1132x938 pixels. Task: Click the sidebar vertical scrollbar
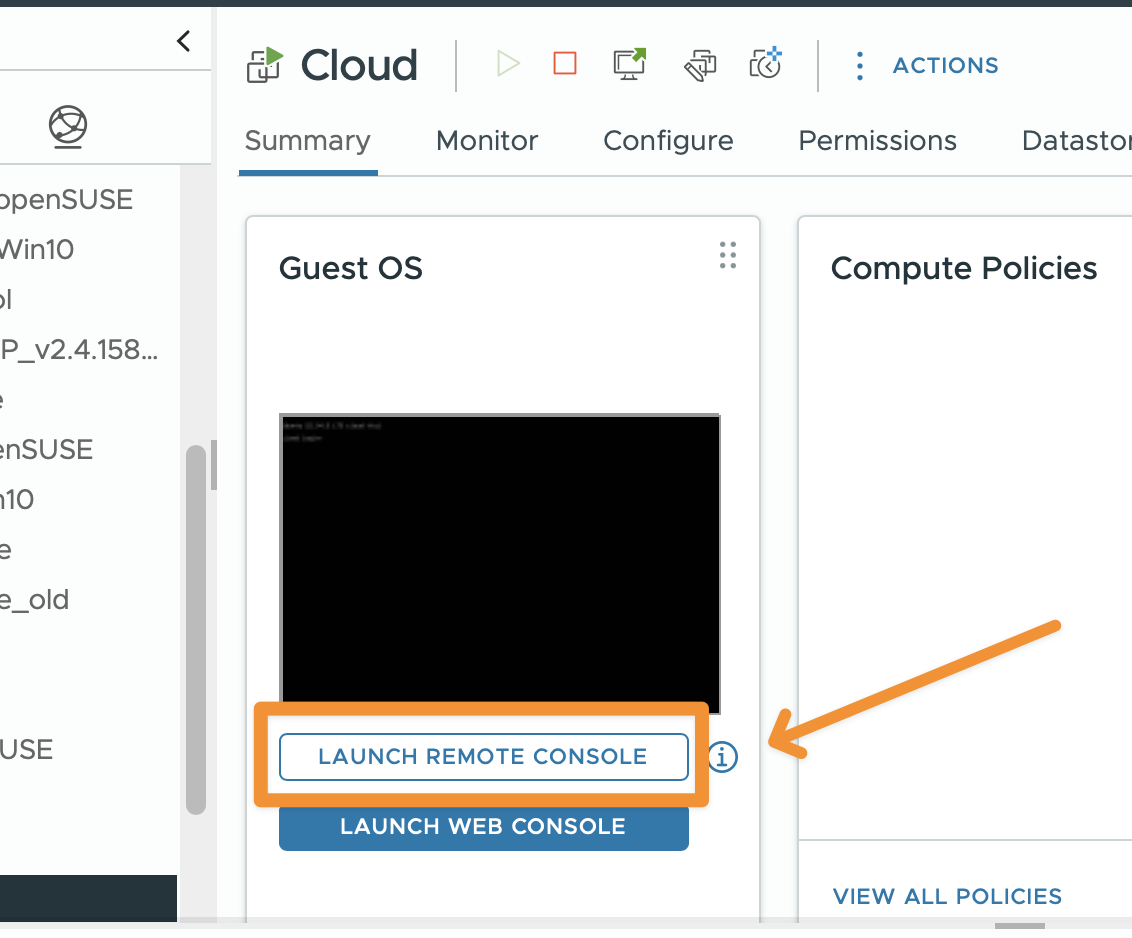[196, 630]
